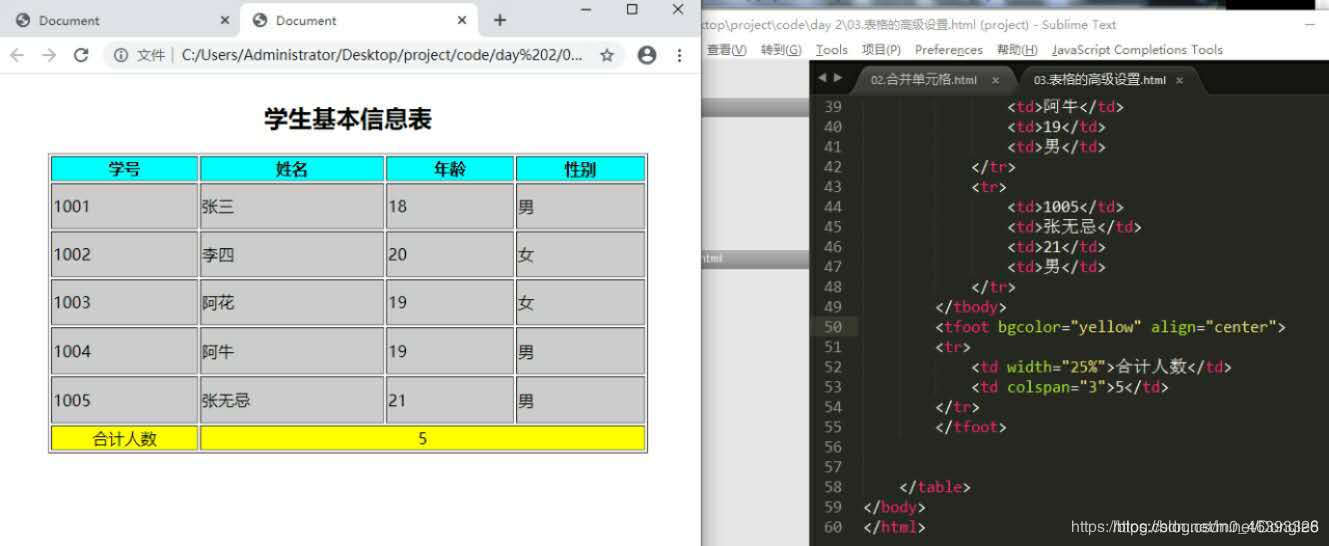
Task: Select the 1004 student ID cell
Action: [x=124, y=351]
